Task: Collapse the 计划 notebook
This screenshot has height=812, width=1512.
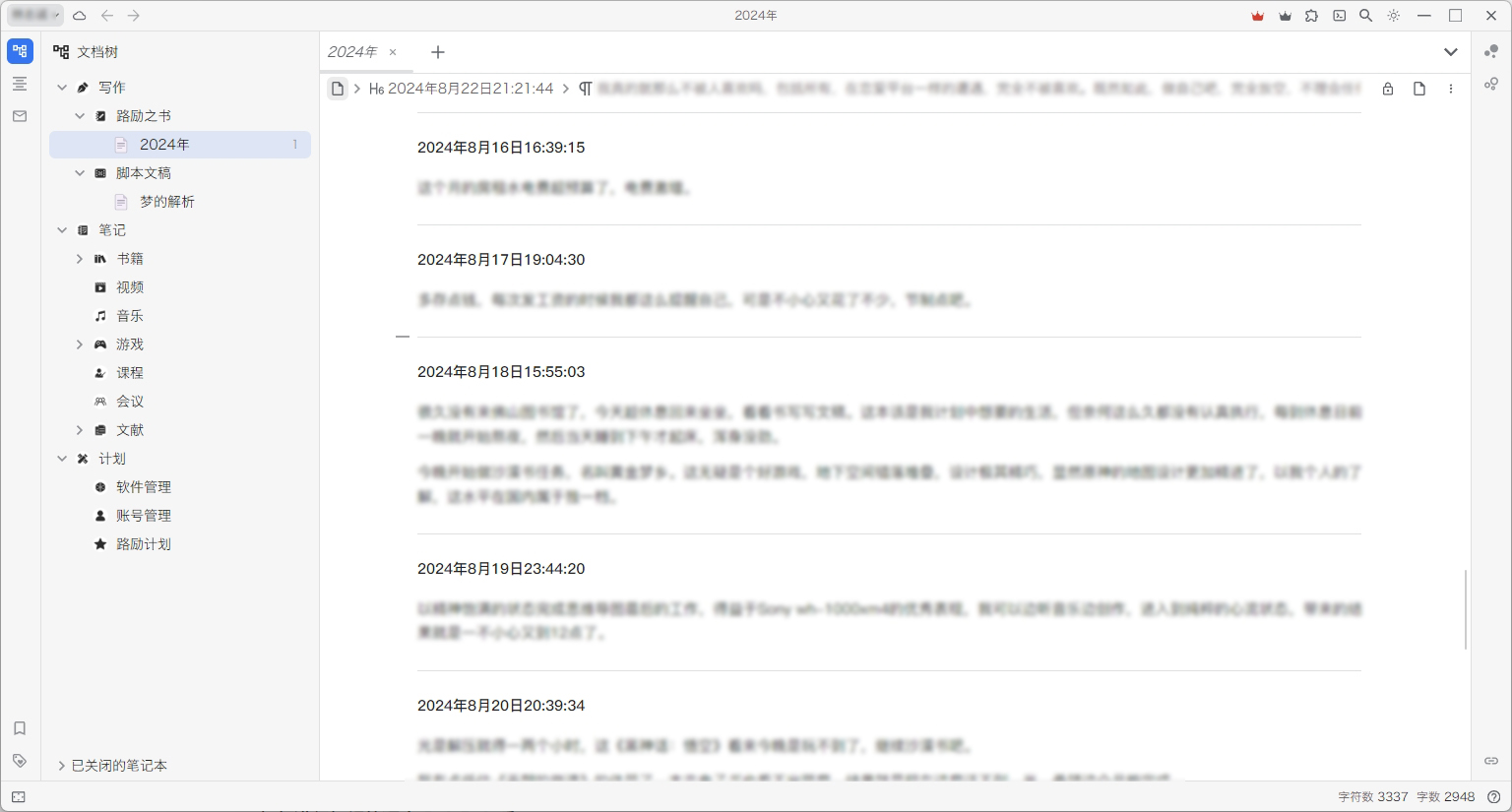Action: click(62, 459)
